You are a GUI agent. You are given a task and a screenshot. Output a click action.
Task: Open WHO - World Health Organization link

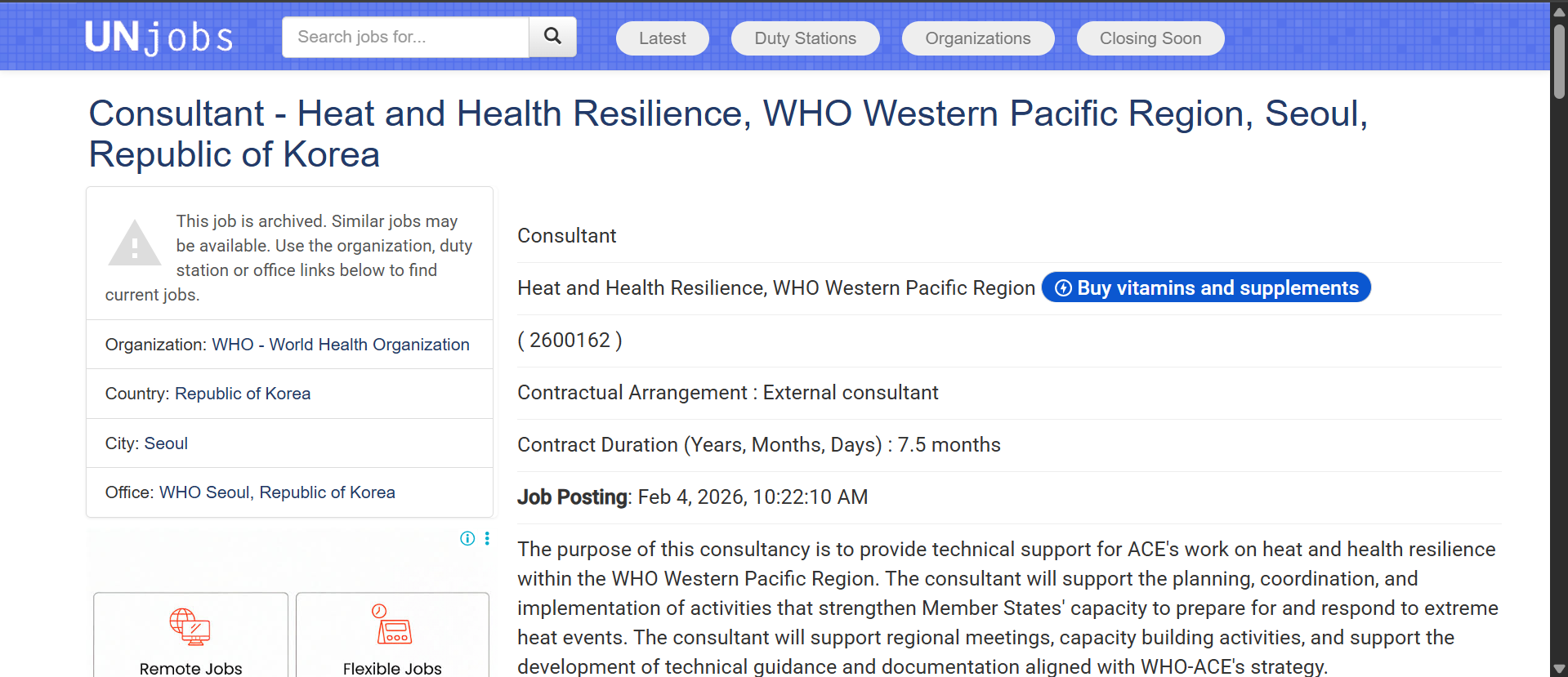click(x=340, y=345)
